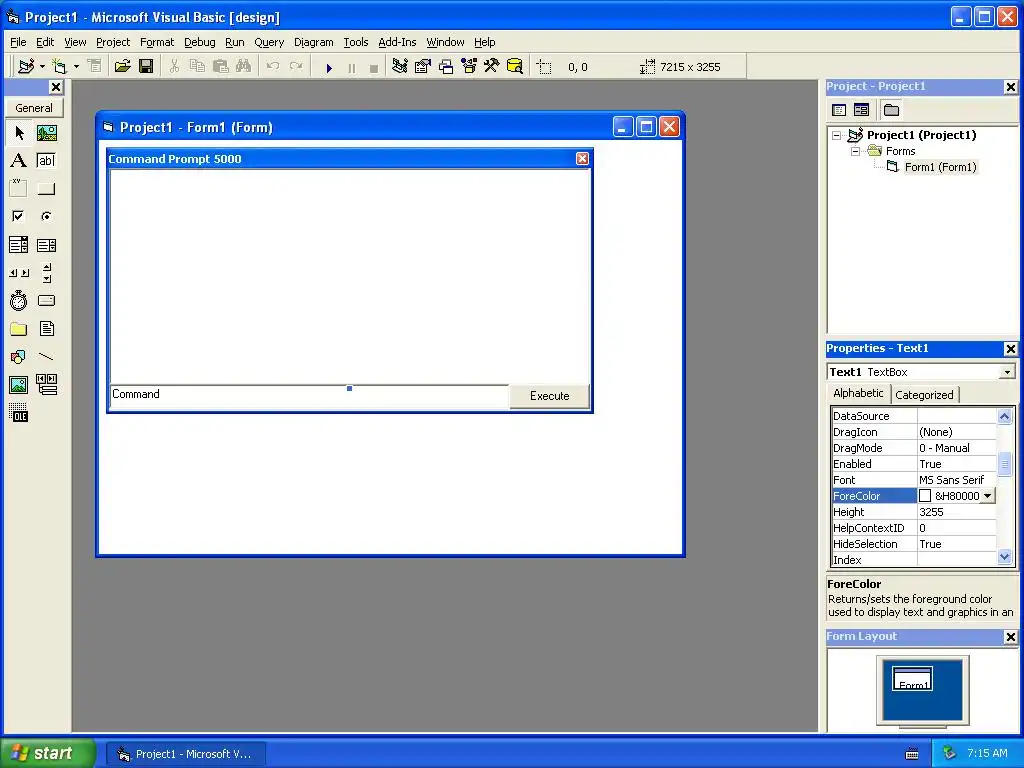Select the ListBox control tool

point(46,245)
